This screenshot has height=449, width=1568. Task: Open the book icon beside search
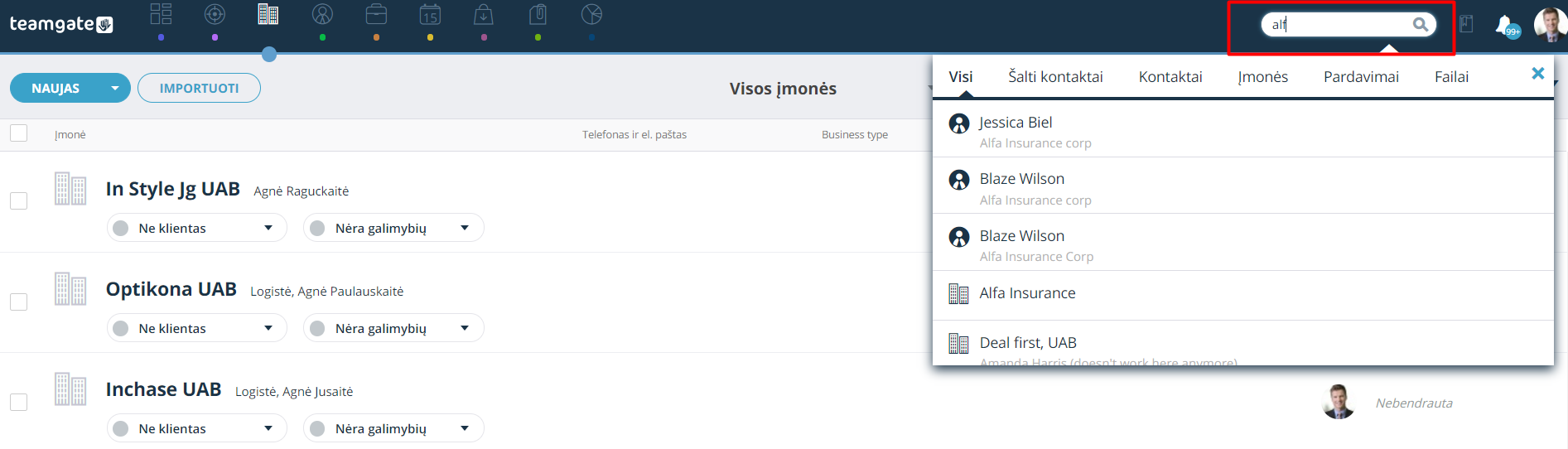click(x=1466, y=24)
